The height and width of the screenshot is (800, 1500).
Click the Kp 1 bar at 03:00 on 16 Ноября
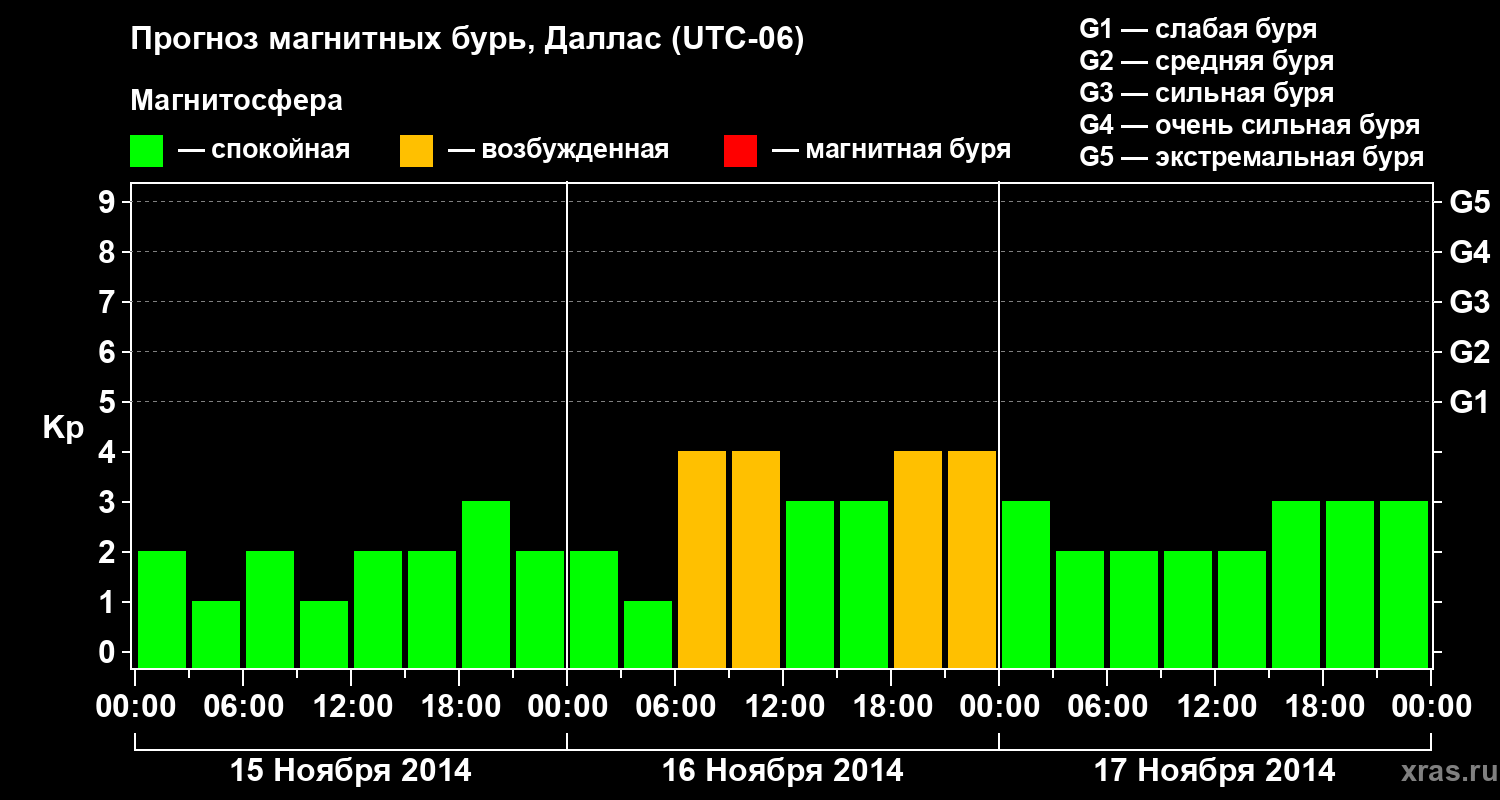coord(648,634)
